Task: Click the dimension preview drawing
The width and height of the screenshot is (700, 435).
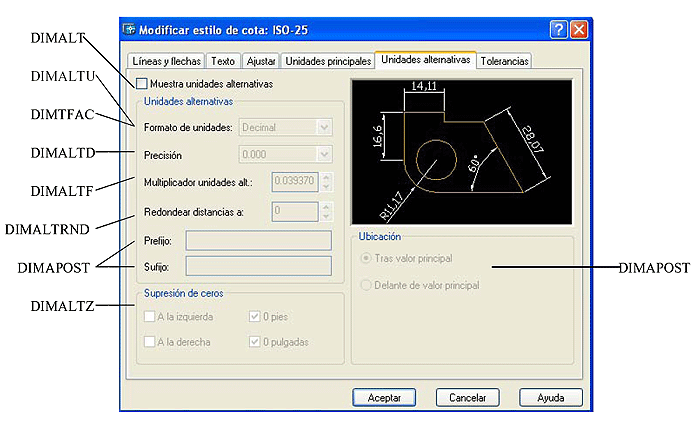Action: click(462, 152)
